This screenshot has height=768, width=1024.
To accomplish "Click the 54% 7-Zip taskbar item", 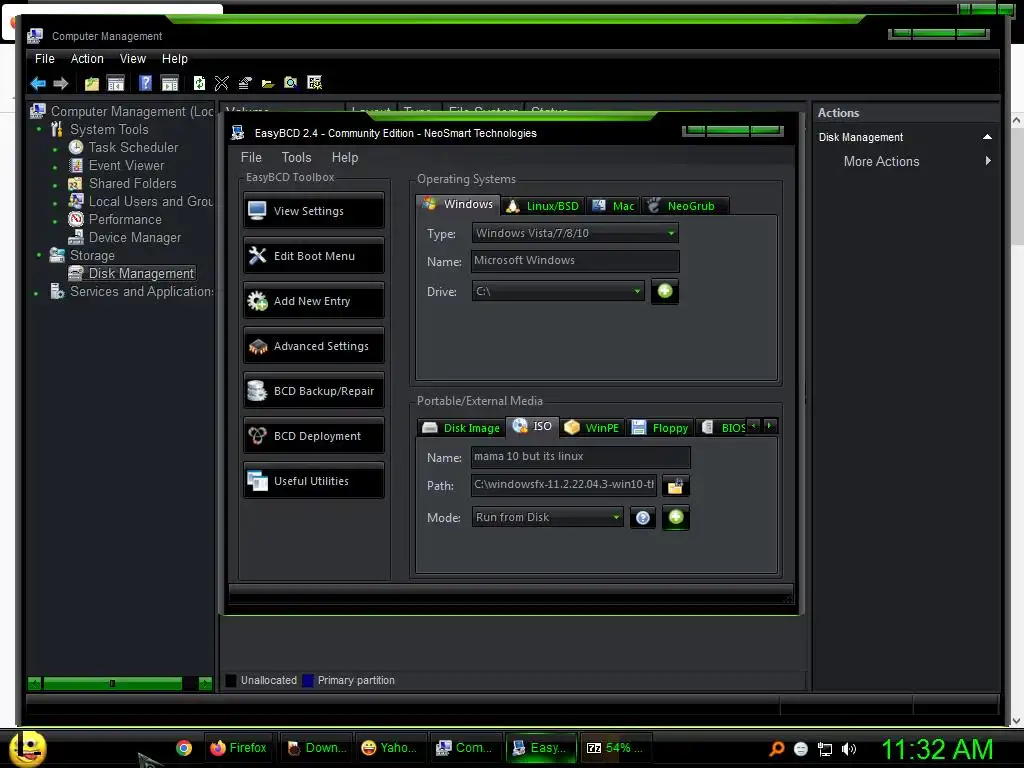I will pos(615,748).
